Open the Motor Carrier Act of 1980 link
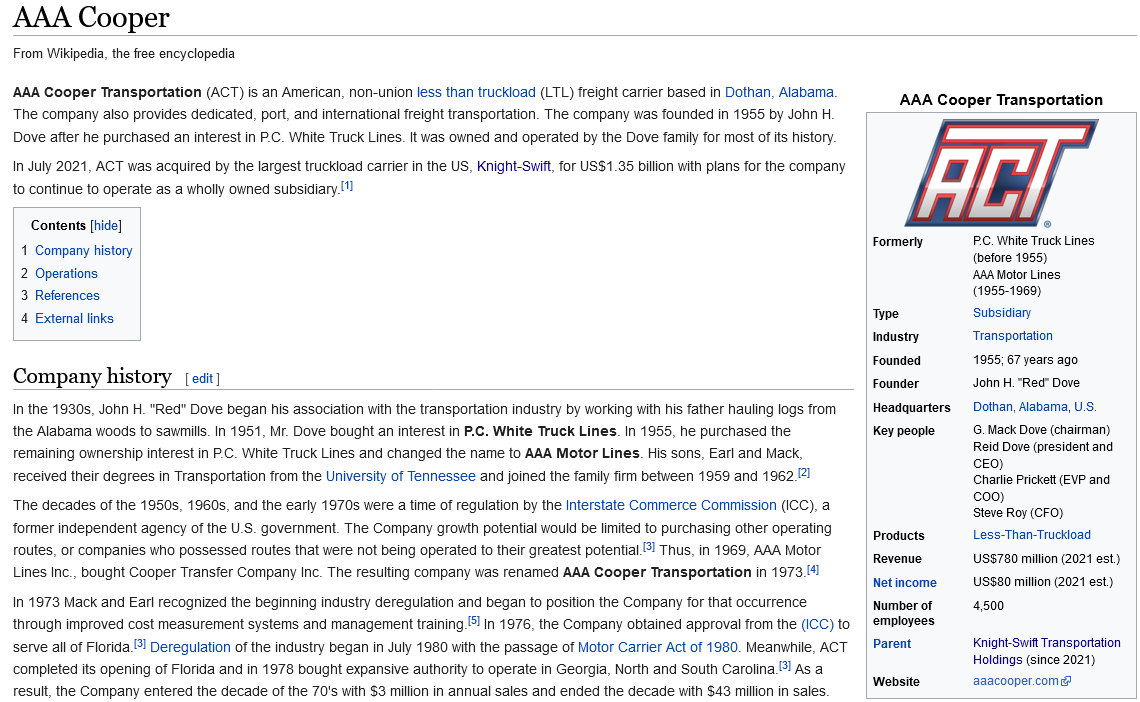This screenshot has width=1140, height=702. [x=657, y=647]
